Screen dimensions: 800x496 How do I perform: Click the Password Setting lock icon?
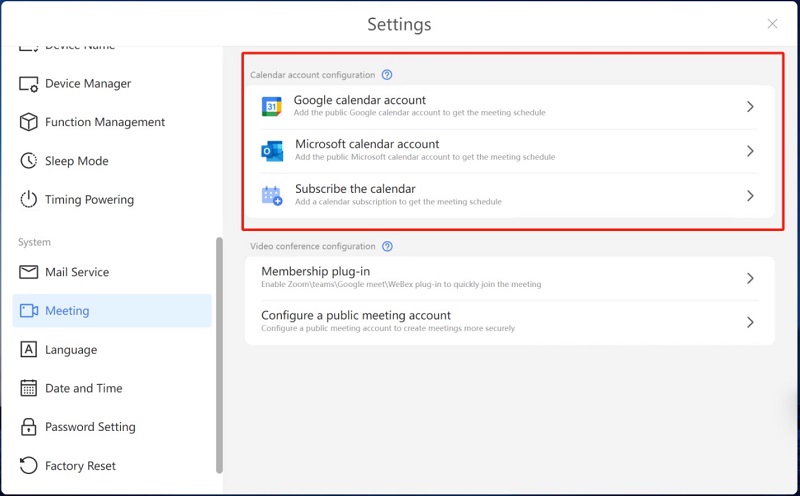(x=28, y=427)
